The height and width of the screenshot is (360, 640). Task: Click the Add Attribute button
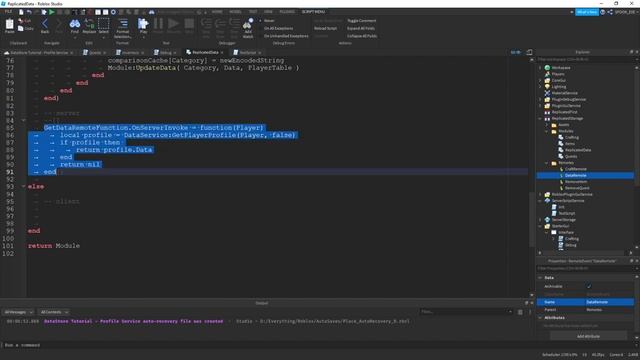click(588, 336)
